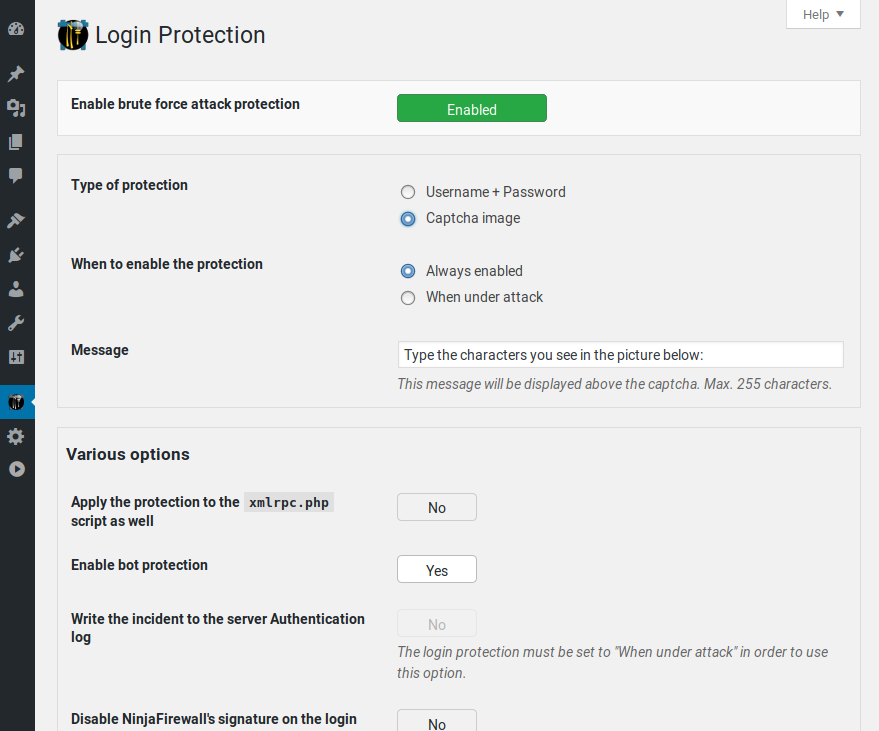
Task: Toggle brute force protection Enabled switch
Action: [x=472, y=109]
